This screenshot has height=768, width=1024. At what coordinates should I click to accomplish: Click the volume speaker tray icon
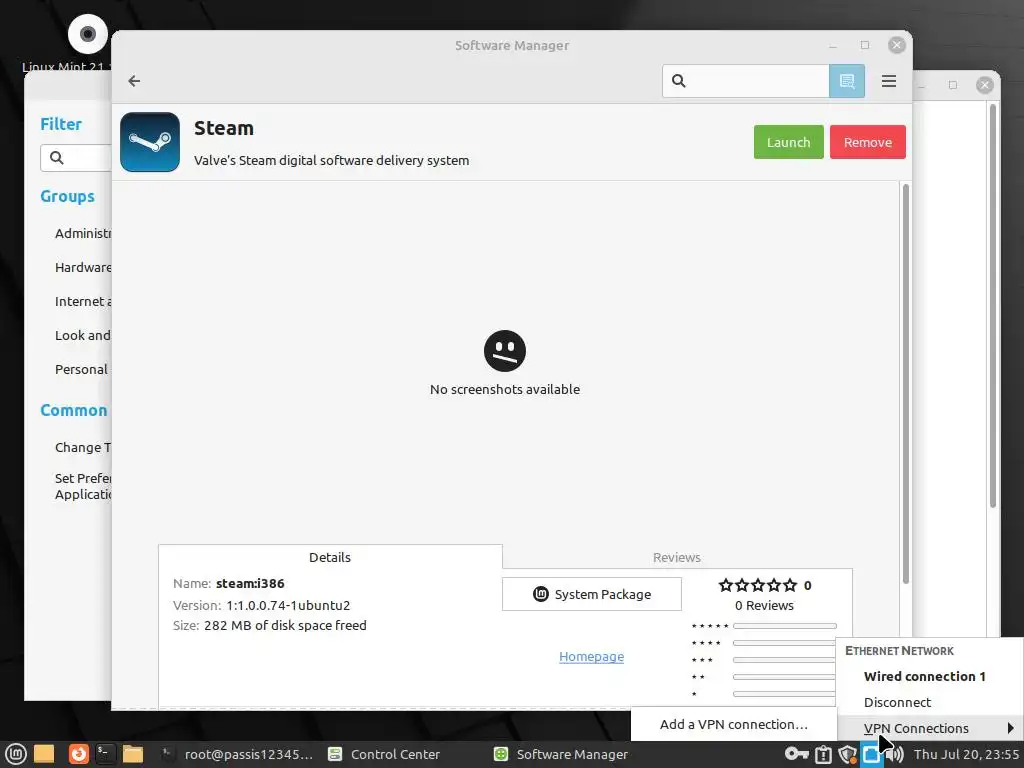[896, 754]
